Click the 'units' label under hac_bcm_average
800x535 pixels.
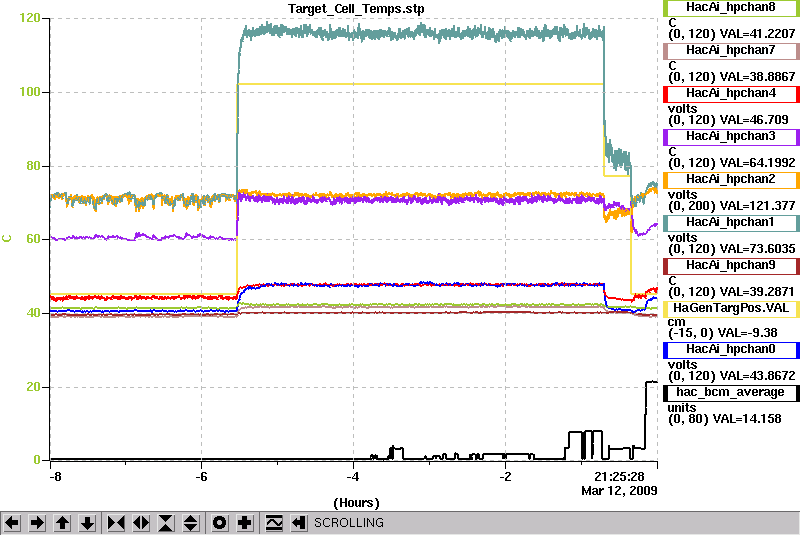682,407
